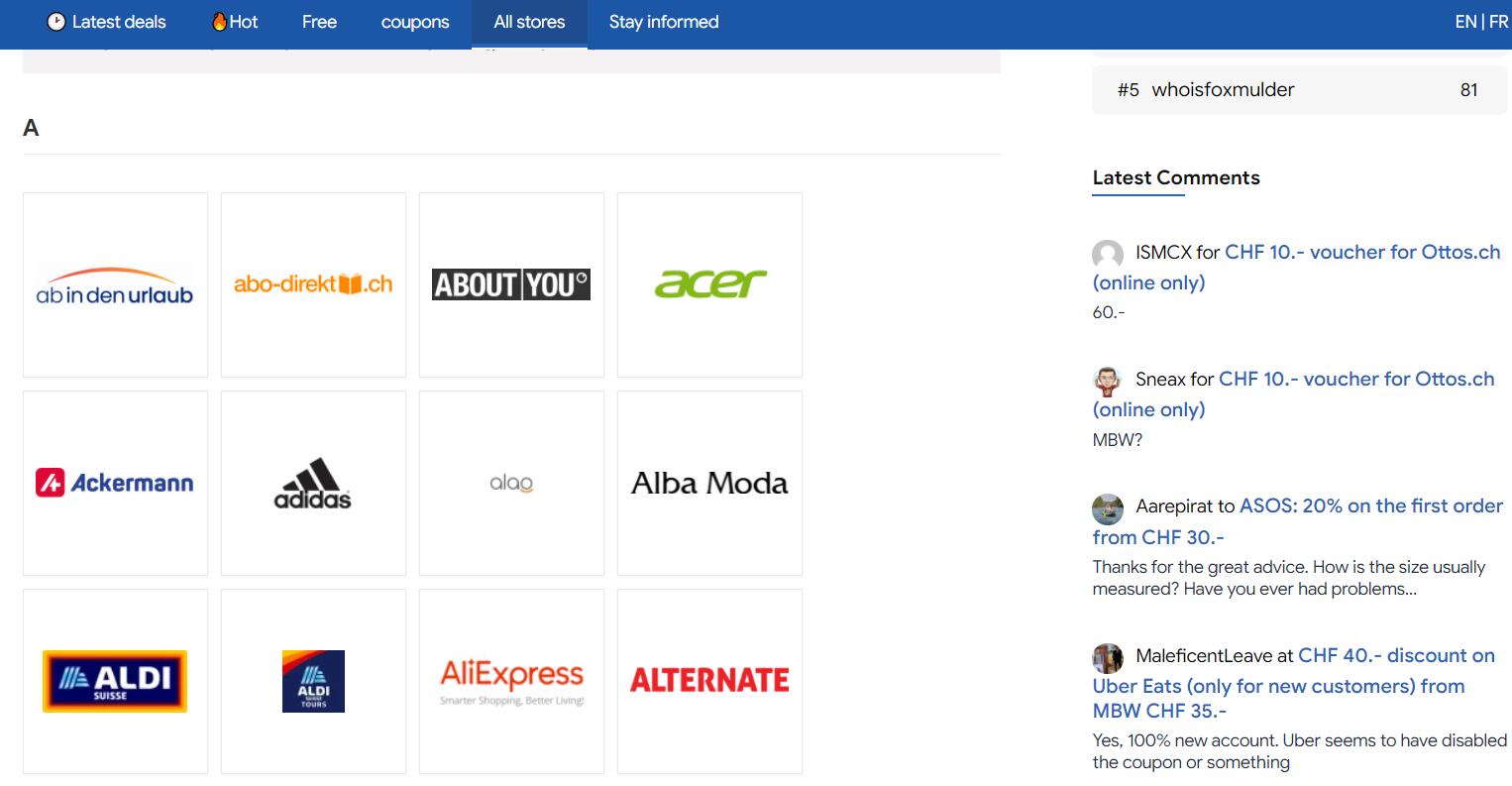Open the alao store logo
The image size is (1512, 786).
pyautogui.click(x=511, y=484)
